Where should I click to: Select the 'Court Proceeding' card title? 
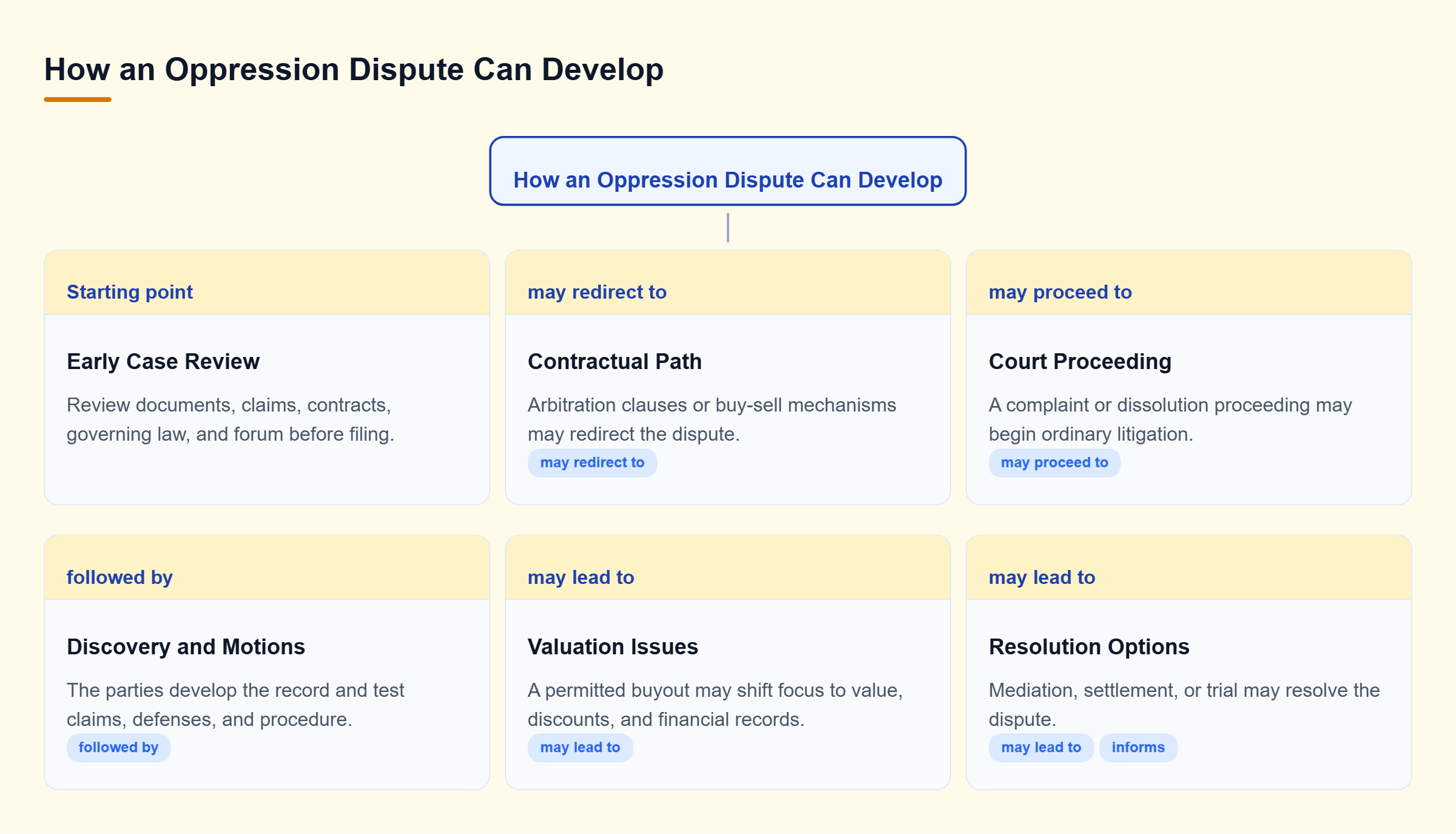pos(1080,361)
